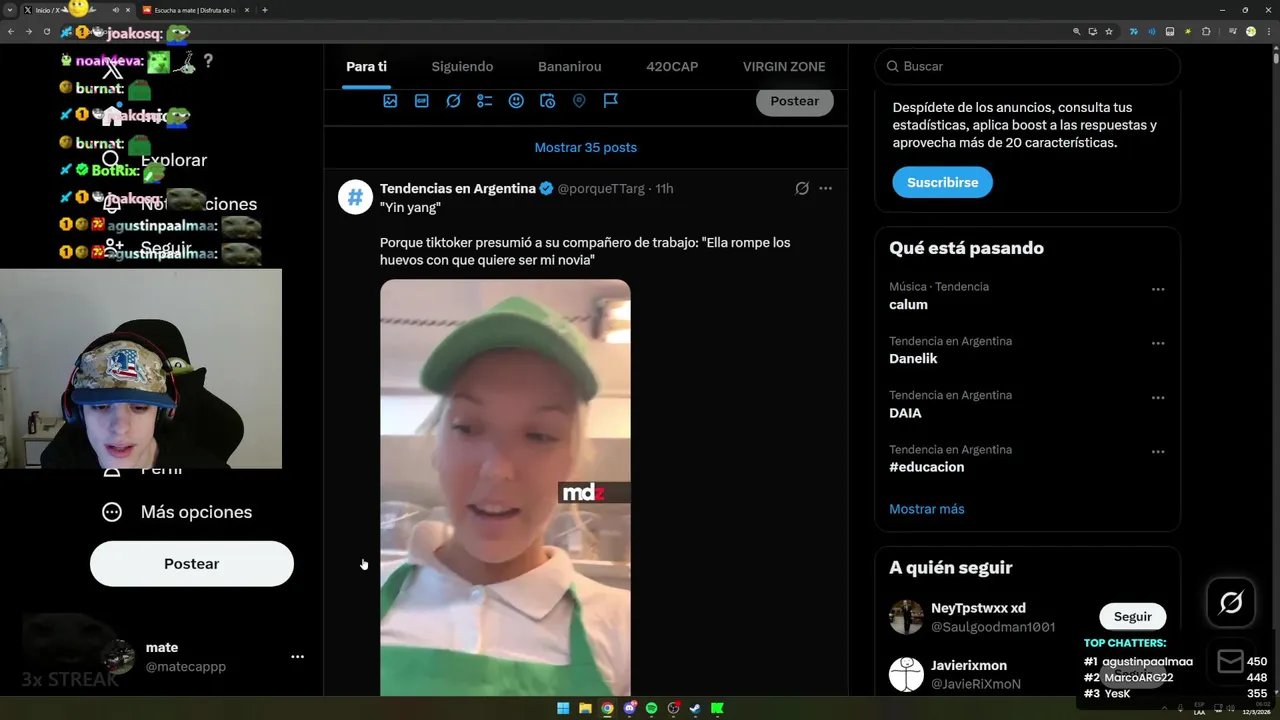Open Spotify from taskbar

click(651, 709)
